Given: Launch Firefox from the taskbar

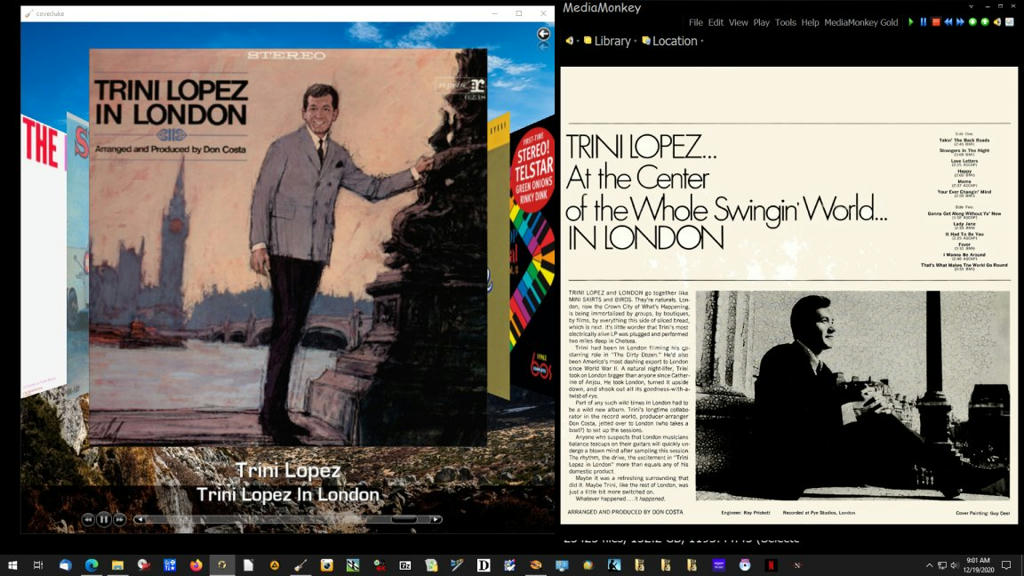Looking at the screenshot, I should pyautogui.click(x=196, y=565).
